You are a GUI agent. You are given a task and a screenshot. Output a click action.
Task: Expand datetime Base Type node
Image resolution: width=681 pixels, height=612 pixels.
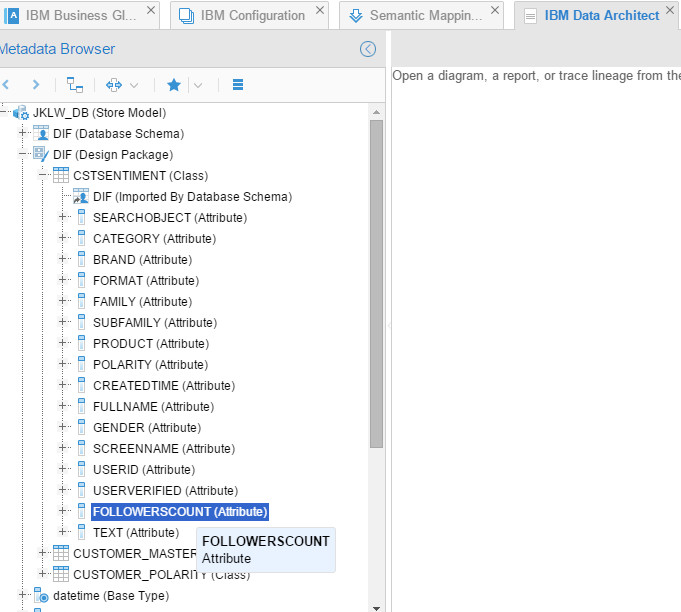[x=22, y=595]
